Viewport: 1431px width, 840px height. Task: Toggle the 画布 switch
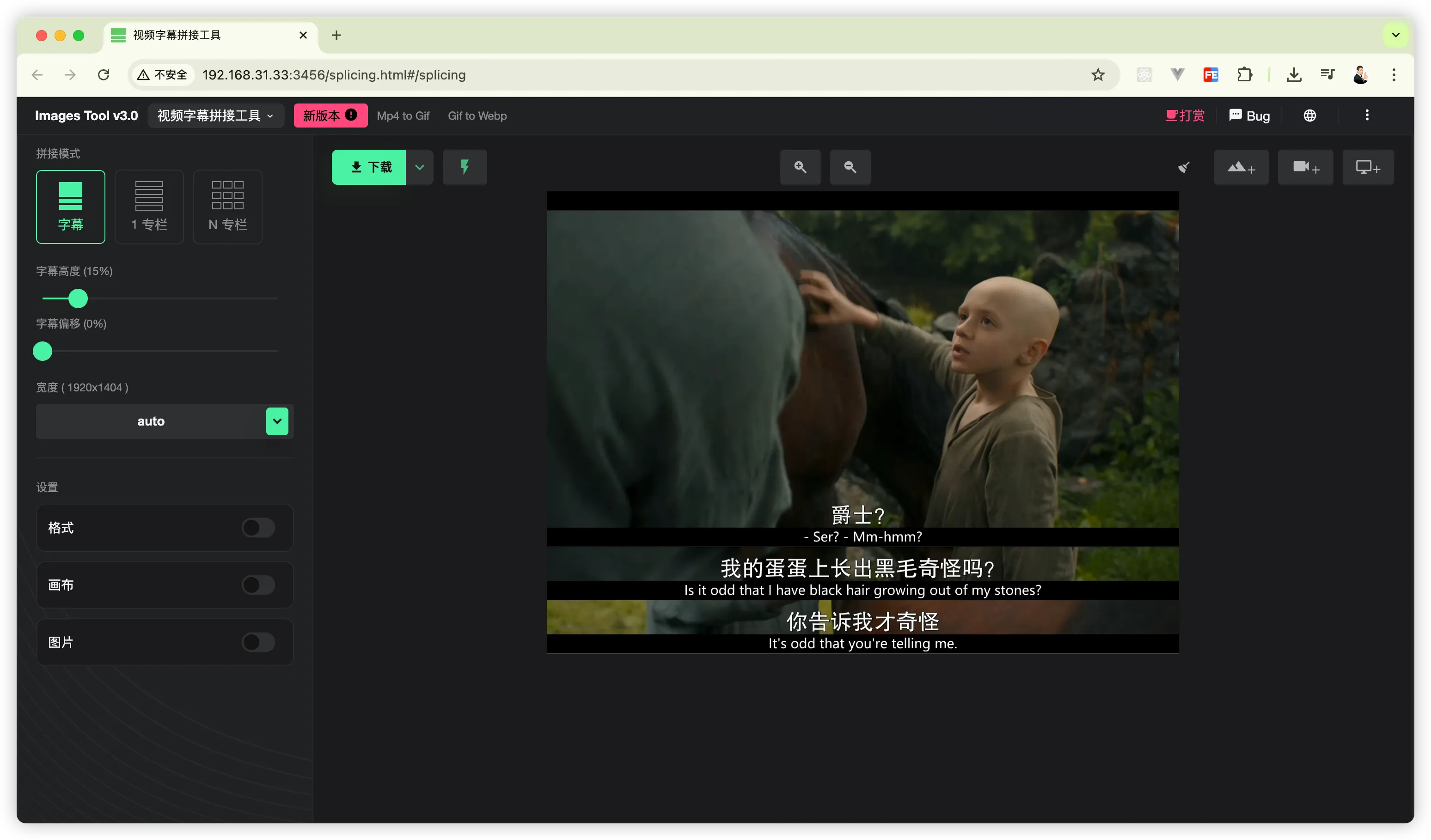[x=258, y=585]
